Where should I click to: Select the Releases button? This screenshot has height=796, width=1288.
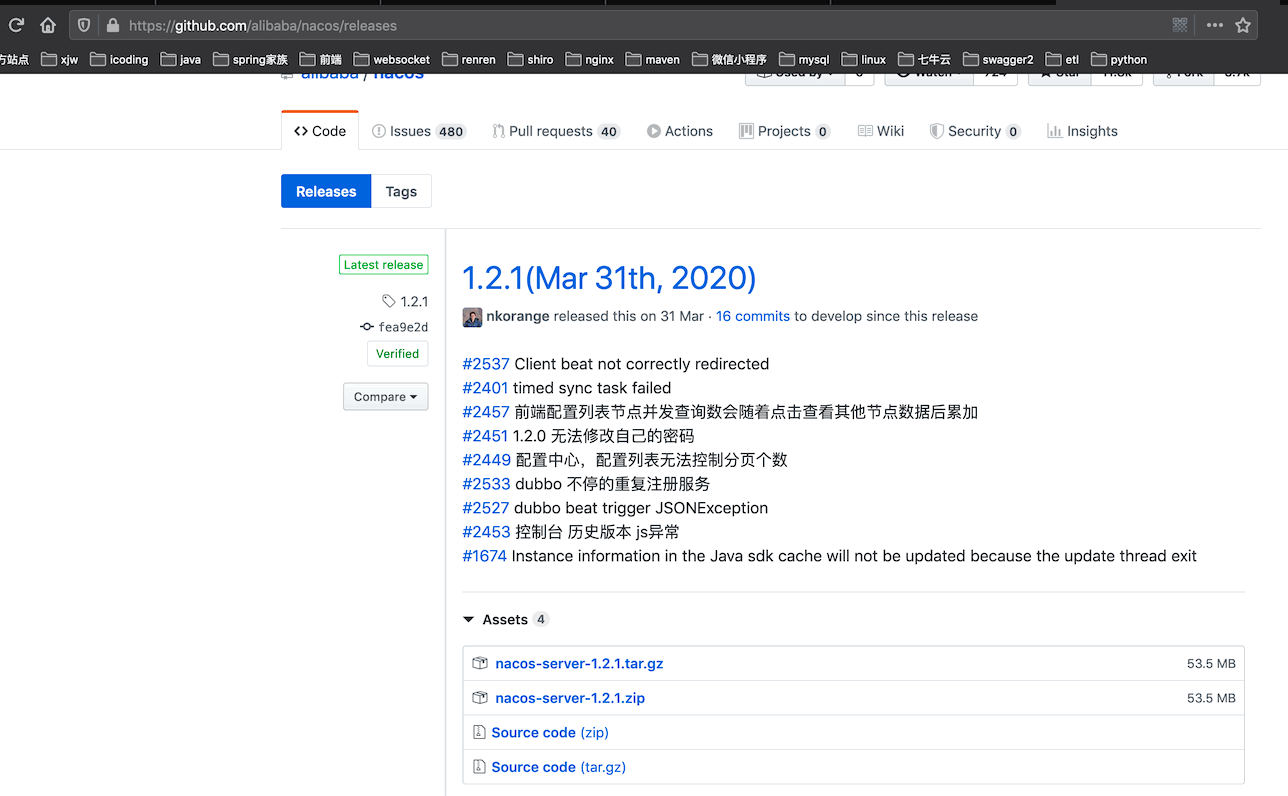point(326,191)
